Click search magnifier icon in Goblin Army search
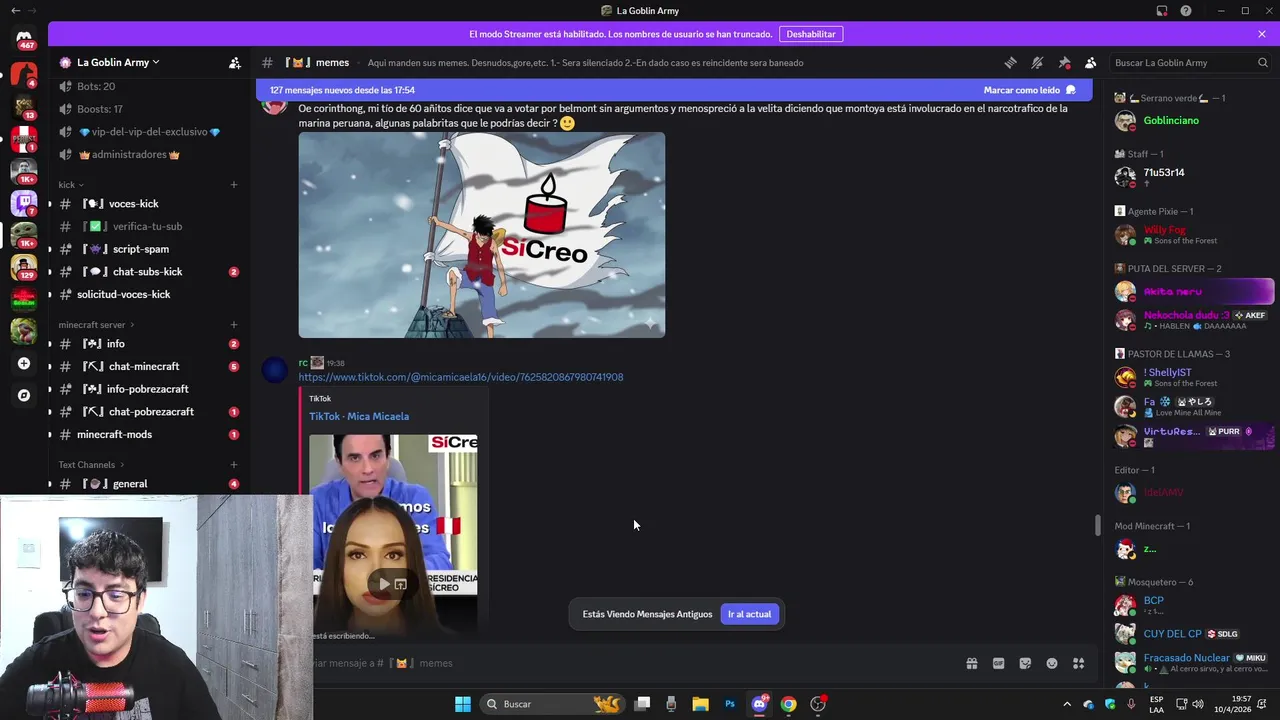 click(x=1262, y=62)
